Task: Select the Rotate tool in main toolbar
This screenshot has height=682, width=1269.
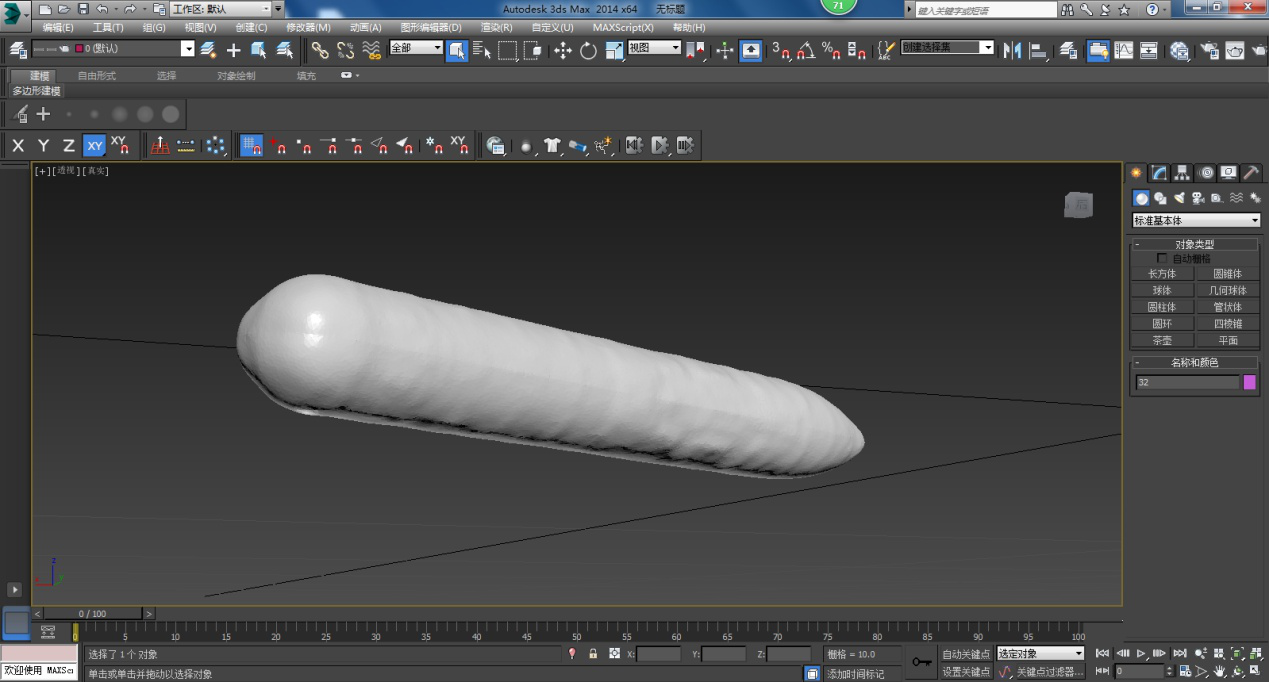Action: point(588,50)
